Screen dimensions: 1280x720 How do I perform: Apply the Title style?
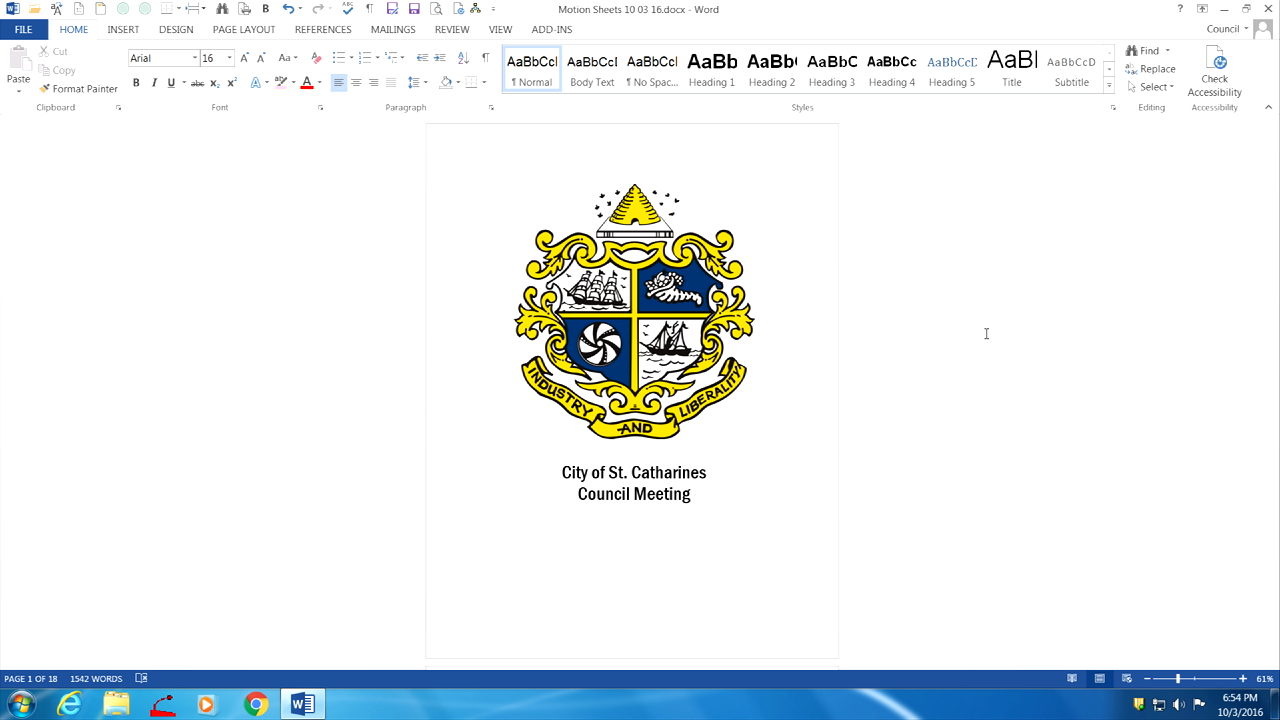1012,70
